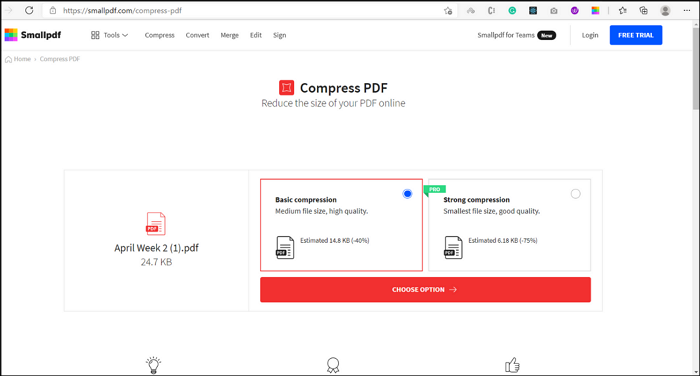Image resolution: width=700 pixels, height=376 pixels.
Task: Click the dark blue square extension icon
Action: click(x=533, y=11)
